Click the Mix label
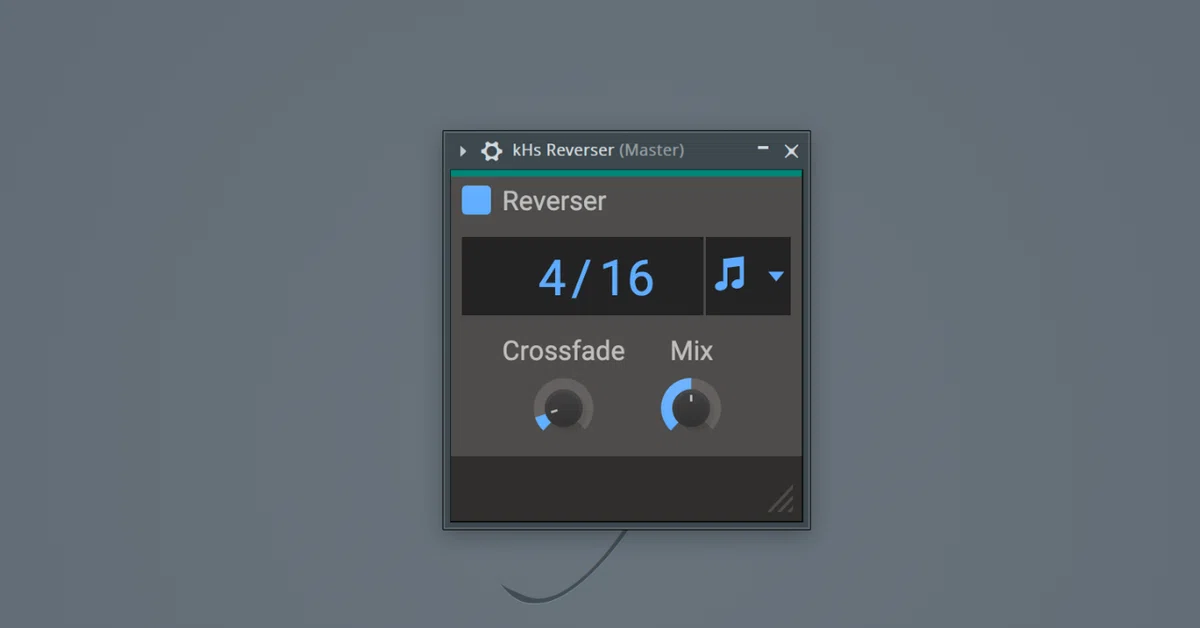 click(x=691, y=351)
